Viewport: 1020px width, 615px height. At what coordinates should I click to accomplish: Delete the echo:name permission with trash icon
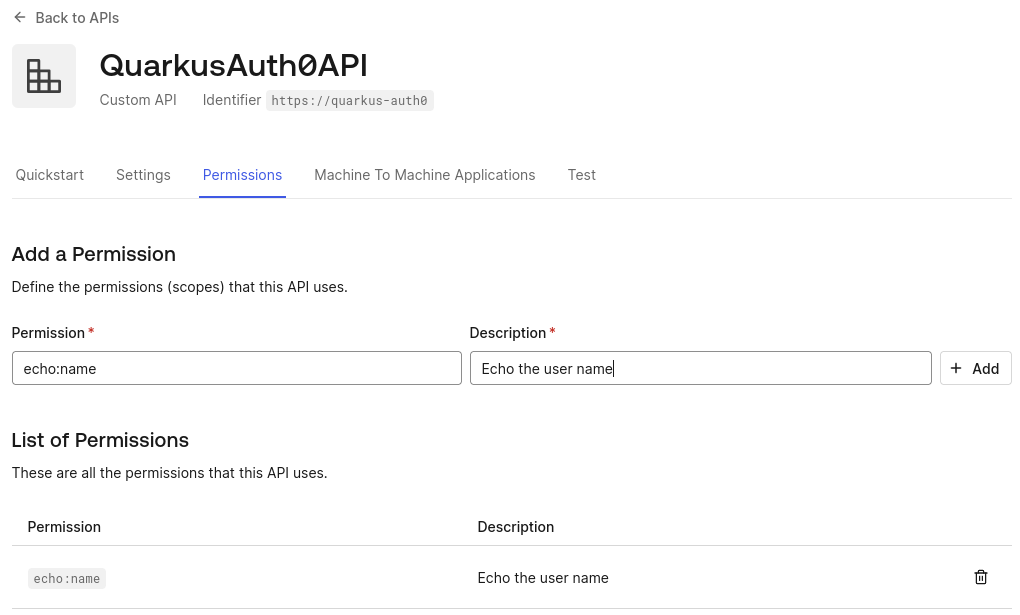(x=980, y=577)
